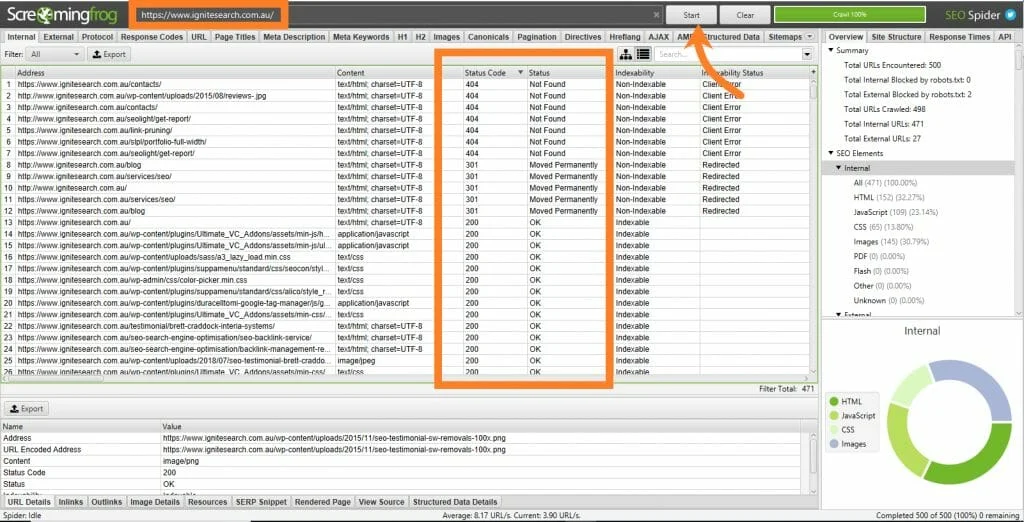Switch to the Meta Description tab
1024x522 pixels.
[x=294, y=37]
